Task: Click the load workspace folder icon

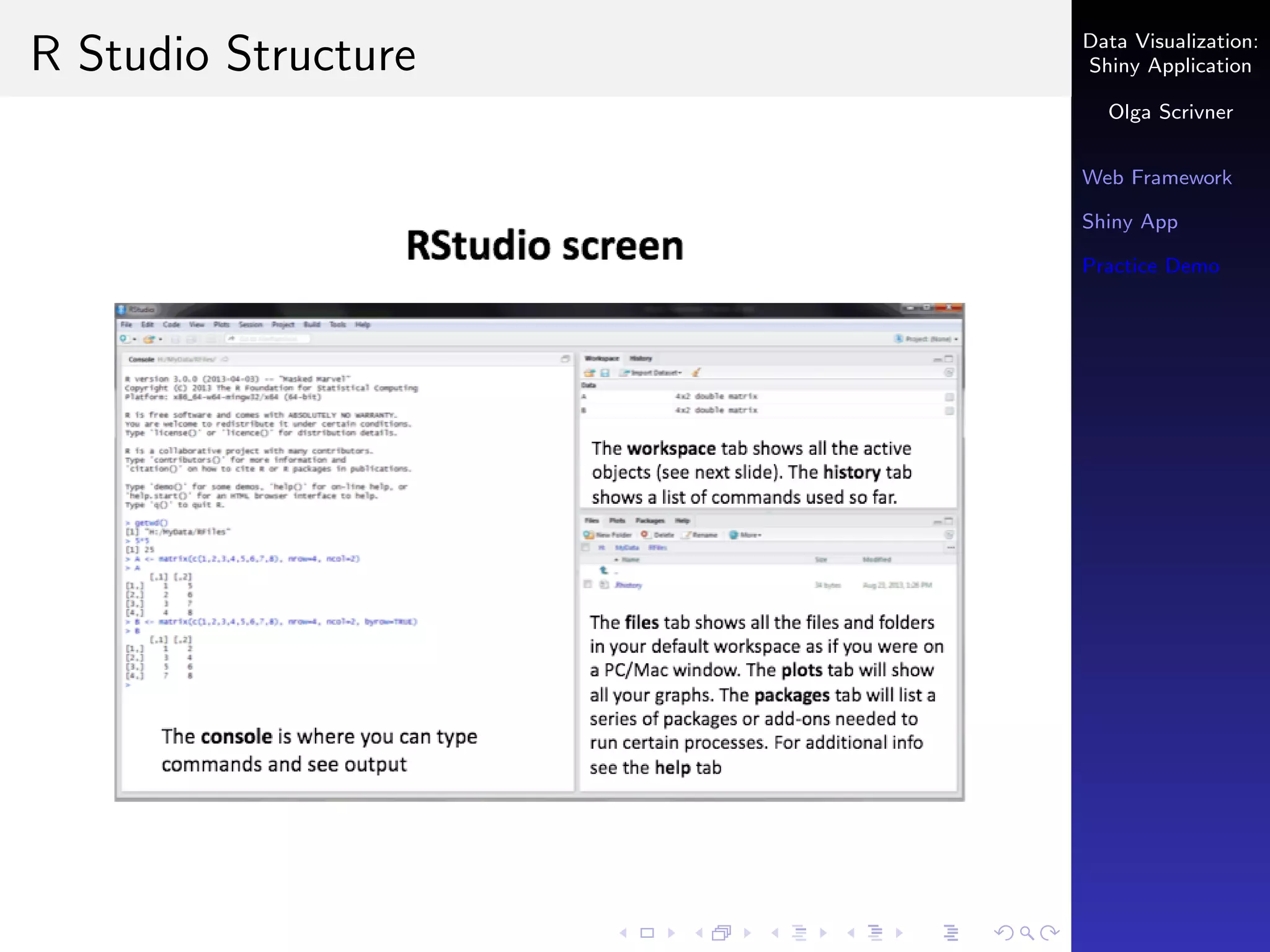Action: [589, 372]
